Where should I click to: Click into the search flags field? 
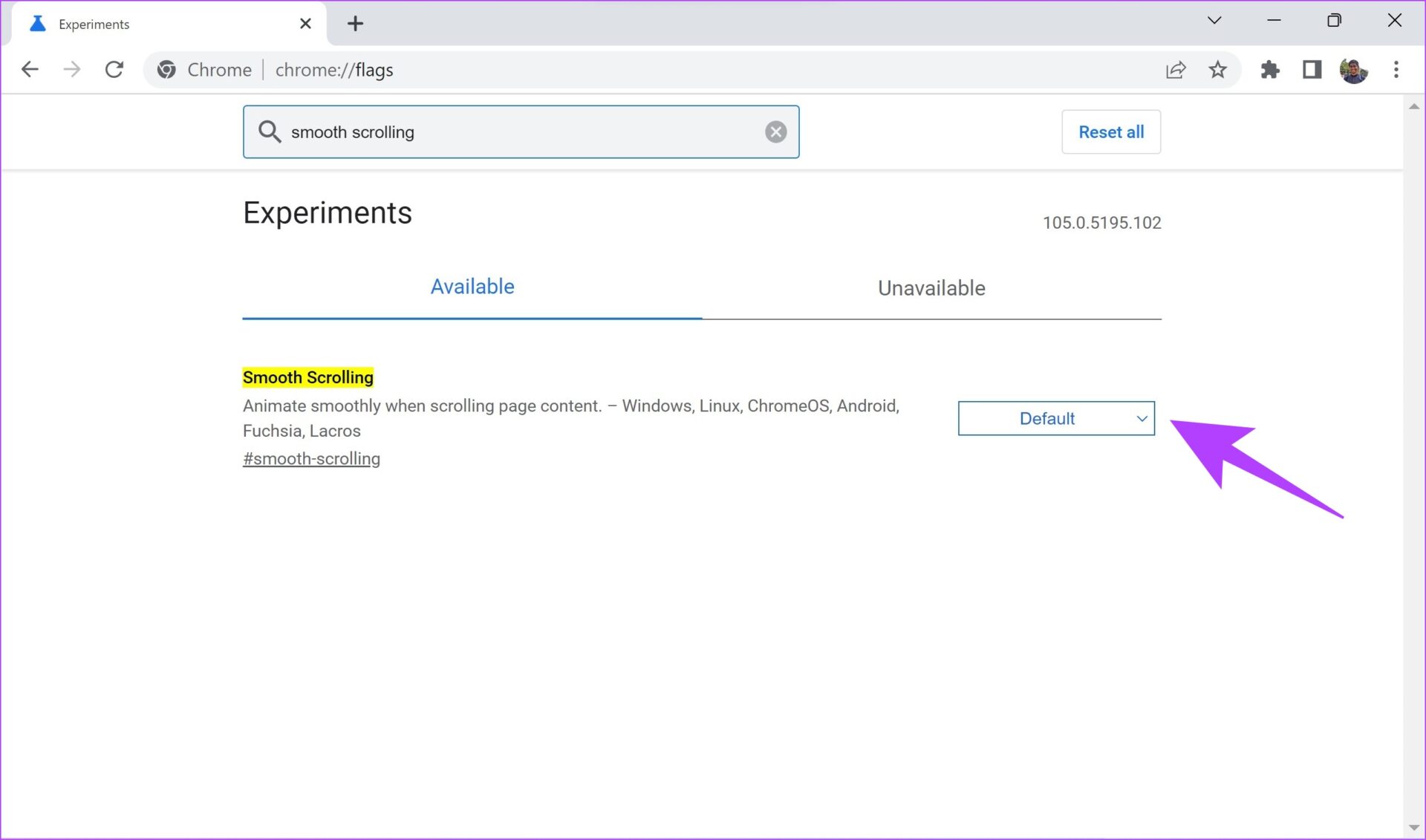(521, 132)
